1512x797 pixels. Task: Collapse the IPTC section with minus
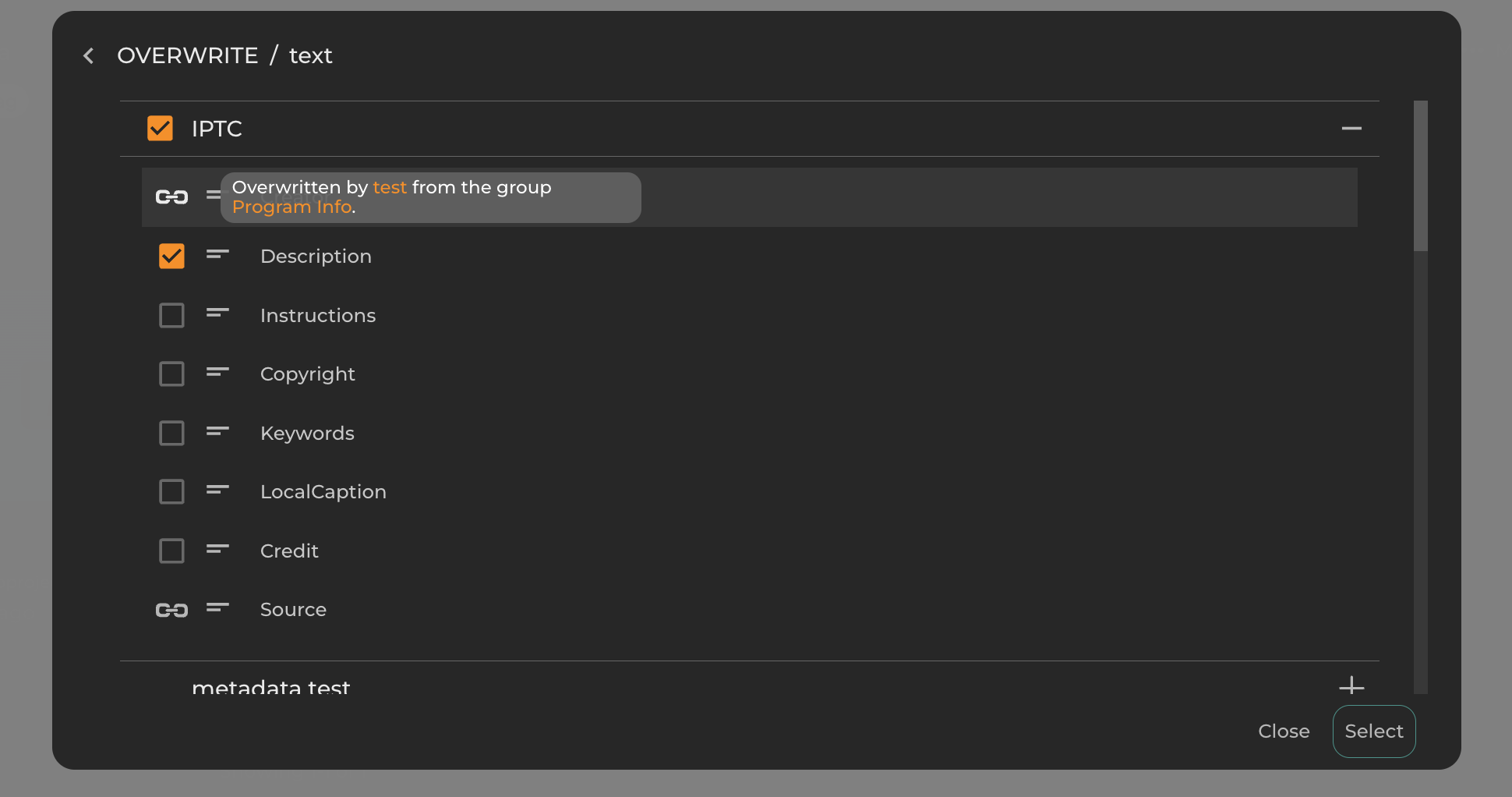(x=1351, y=129)
